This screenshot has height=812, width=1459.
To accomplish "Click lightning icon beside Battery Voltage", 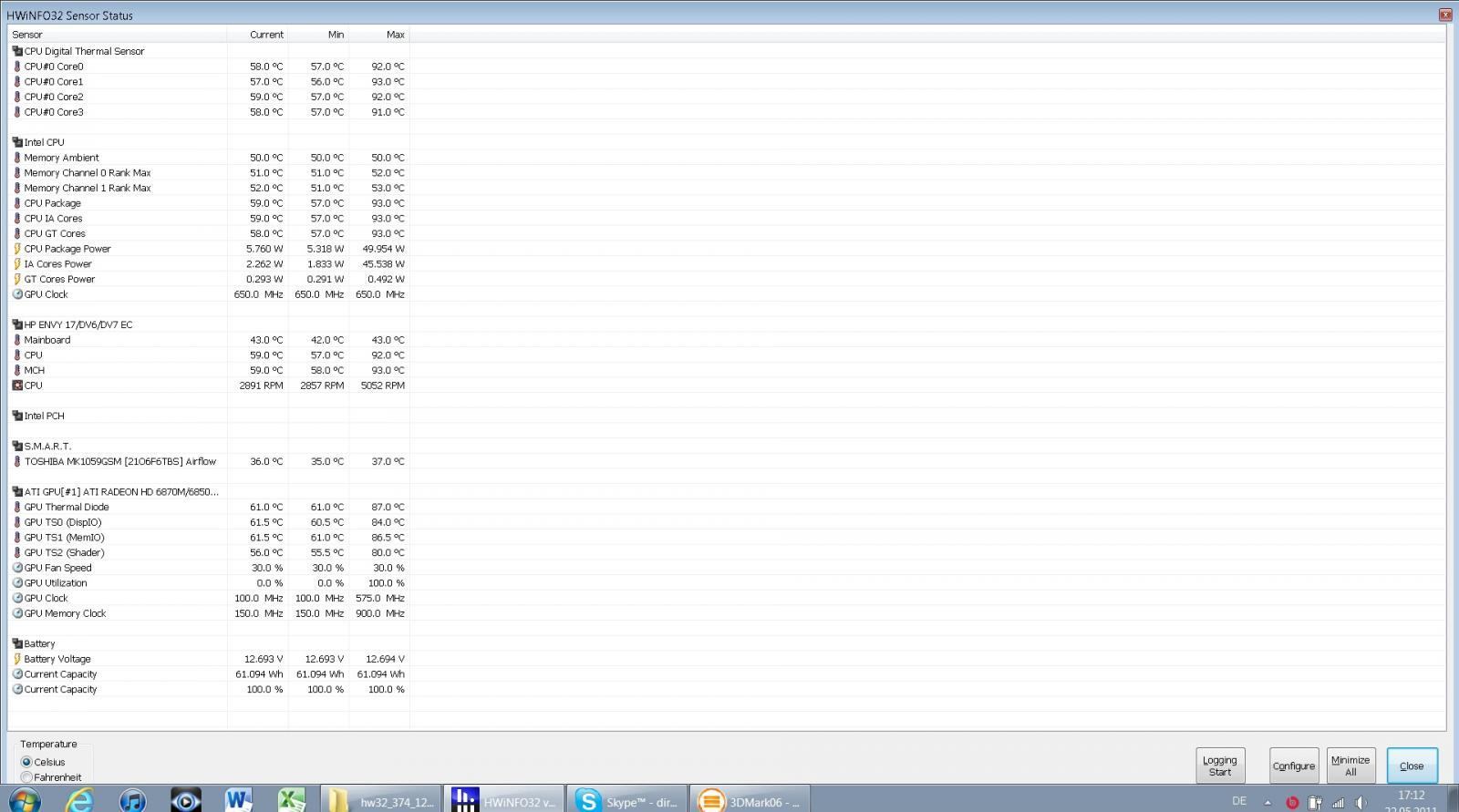I will [17, 659].
